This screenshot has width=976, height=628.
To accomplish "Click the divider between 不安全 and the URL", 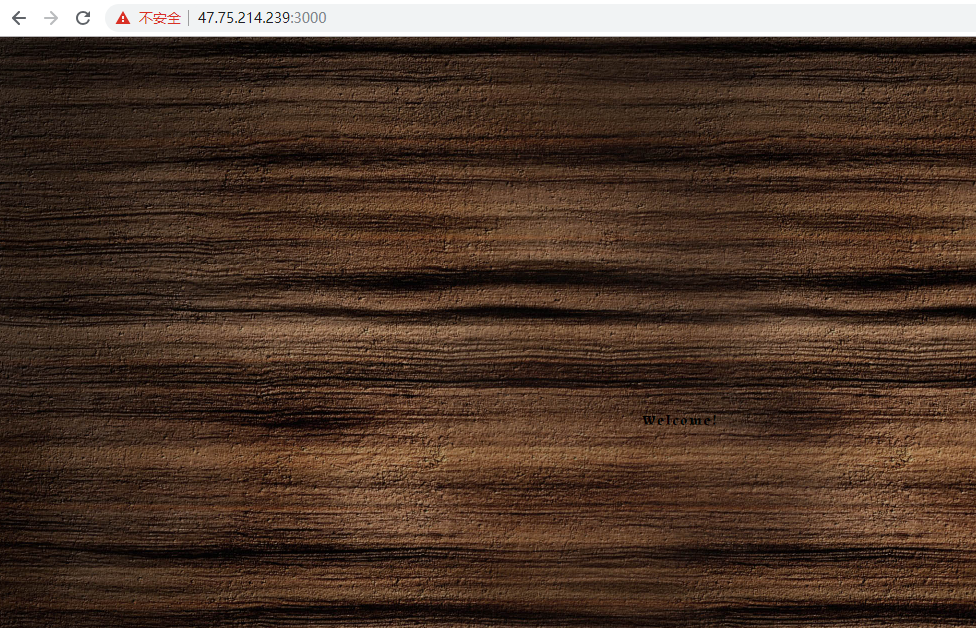I will [x=189, y=18].
